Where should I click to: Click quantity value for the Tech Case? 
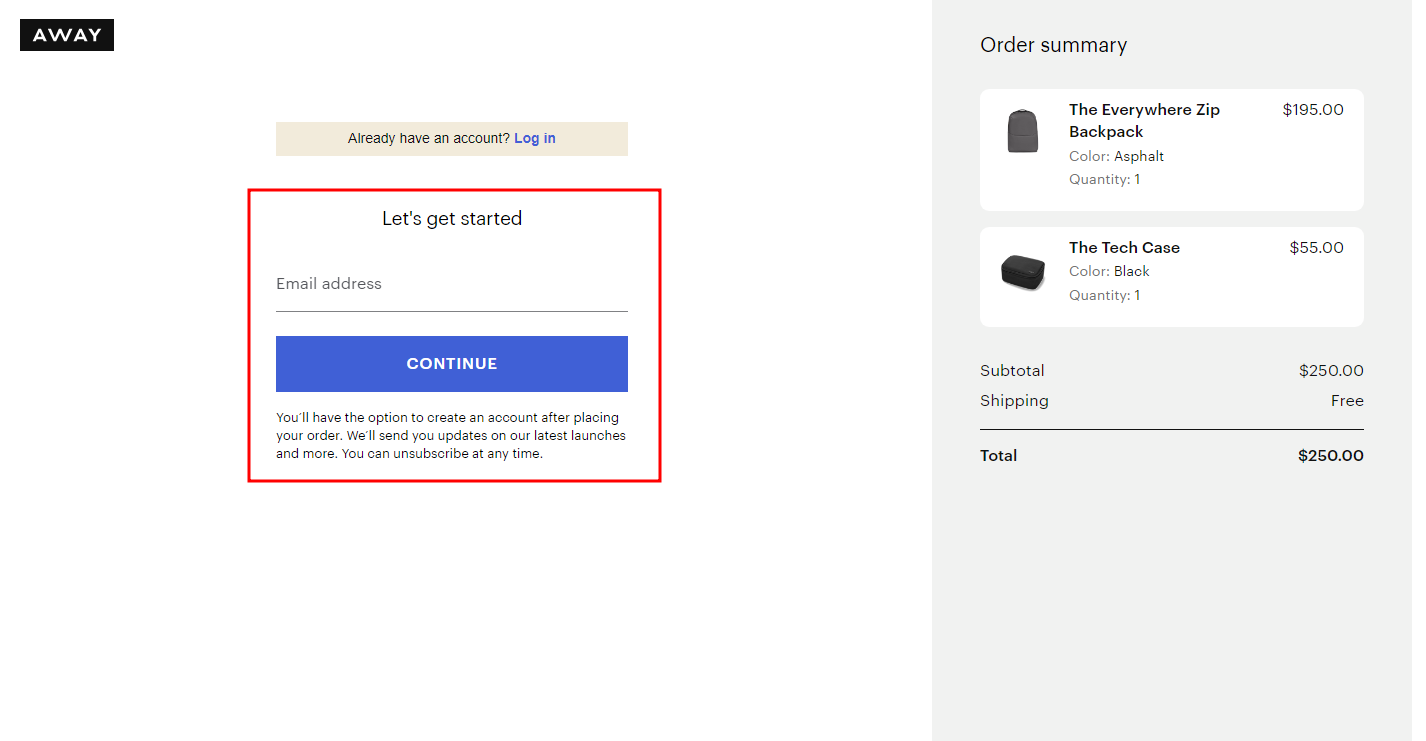[1138, 295]
